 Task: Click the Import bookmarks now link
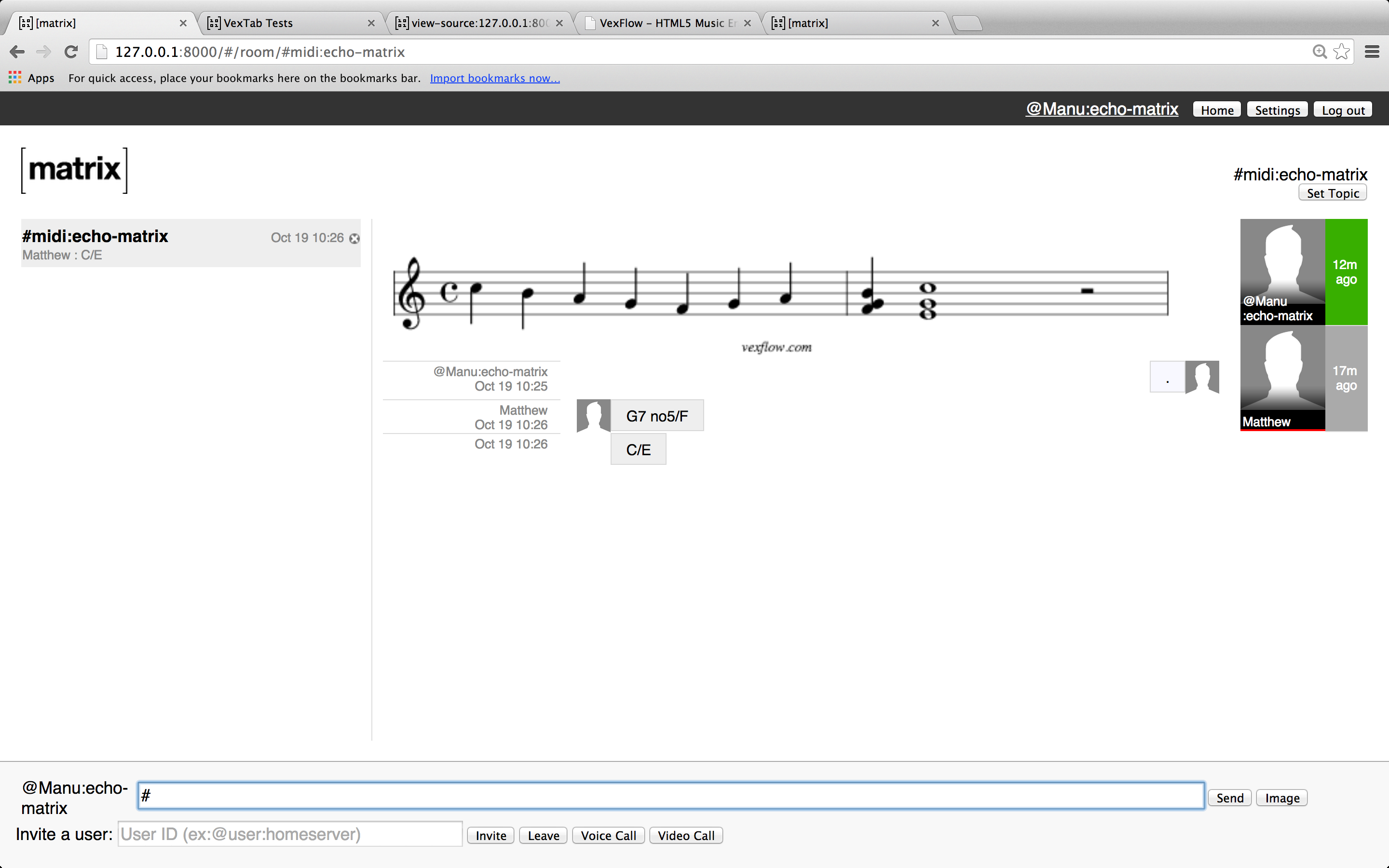[495, 78]
